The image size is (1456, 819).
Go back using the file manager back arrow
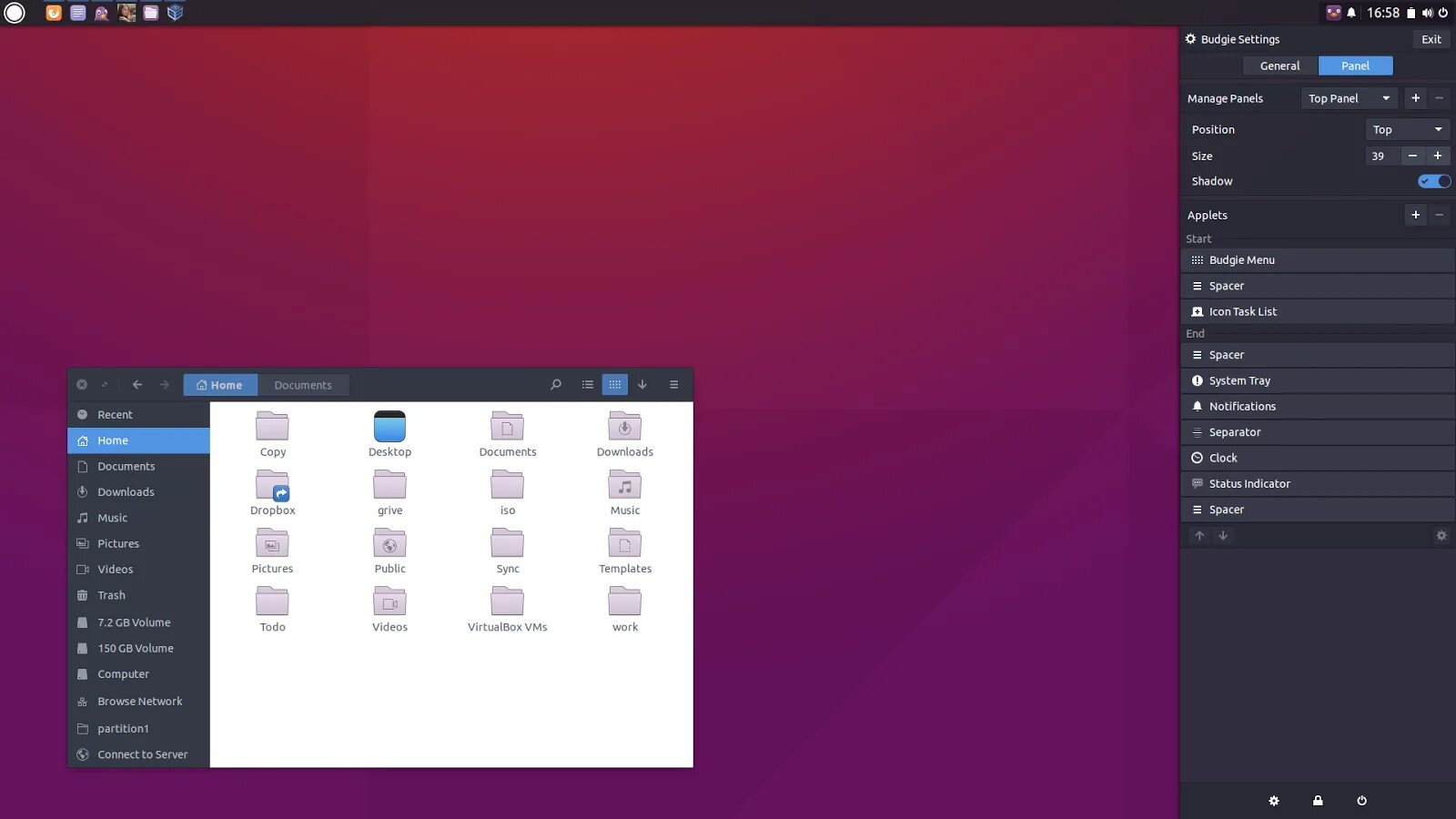(137, 385)
